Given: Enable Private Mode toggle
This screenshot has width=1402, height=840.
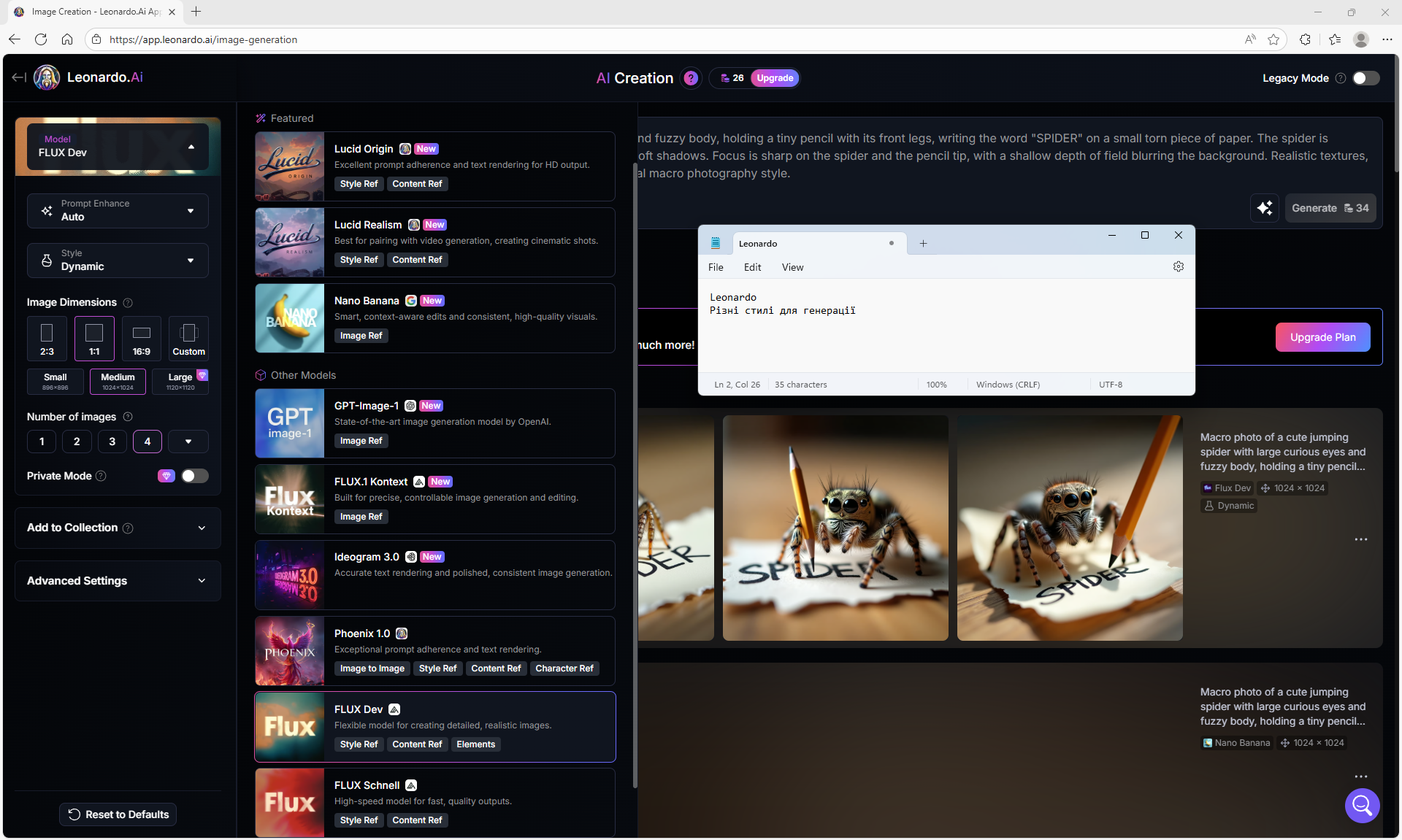Looking at the screenshot, I should pyautogui.click(x=194, y=476).
